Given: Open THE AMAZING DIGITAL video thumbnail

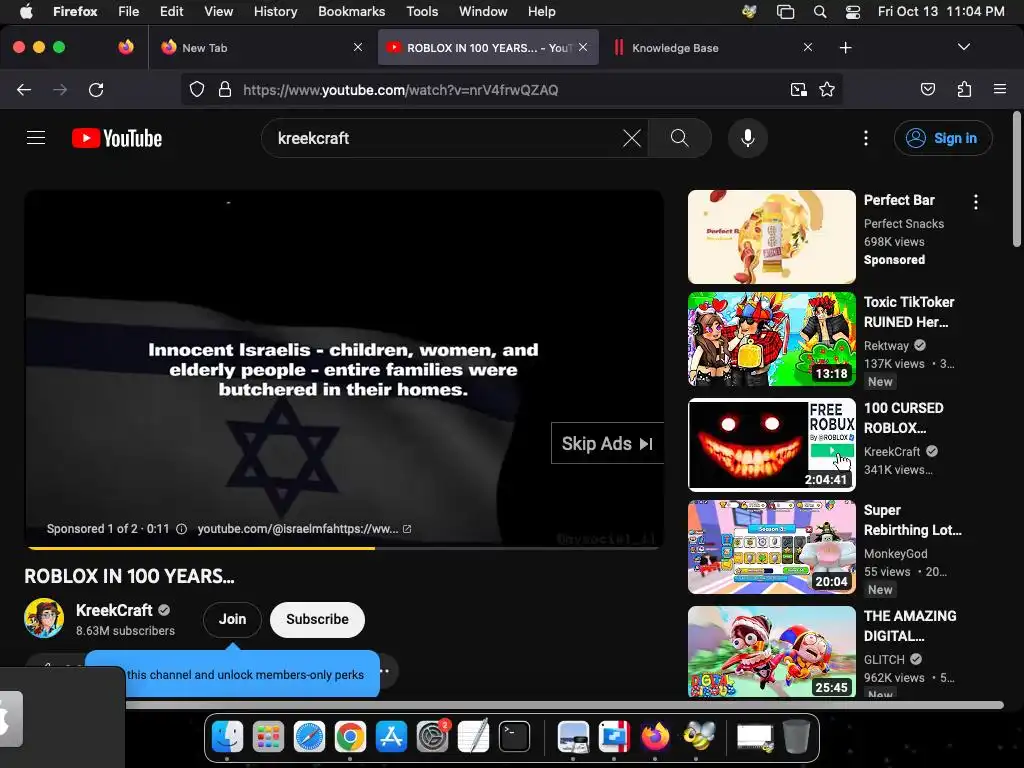Looking at the screenshot, I should [x=772, y=652].
